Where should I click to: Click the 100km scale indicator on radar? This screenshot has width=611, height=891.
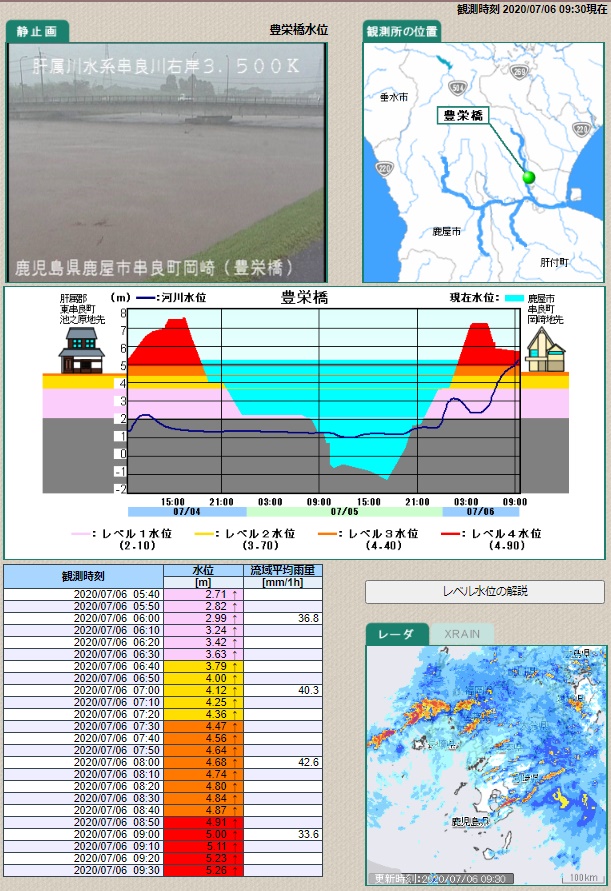click(582, 877)
